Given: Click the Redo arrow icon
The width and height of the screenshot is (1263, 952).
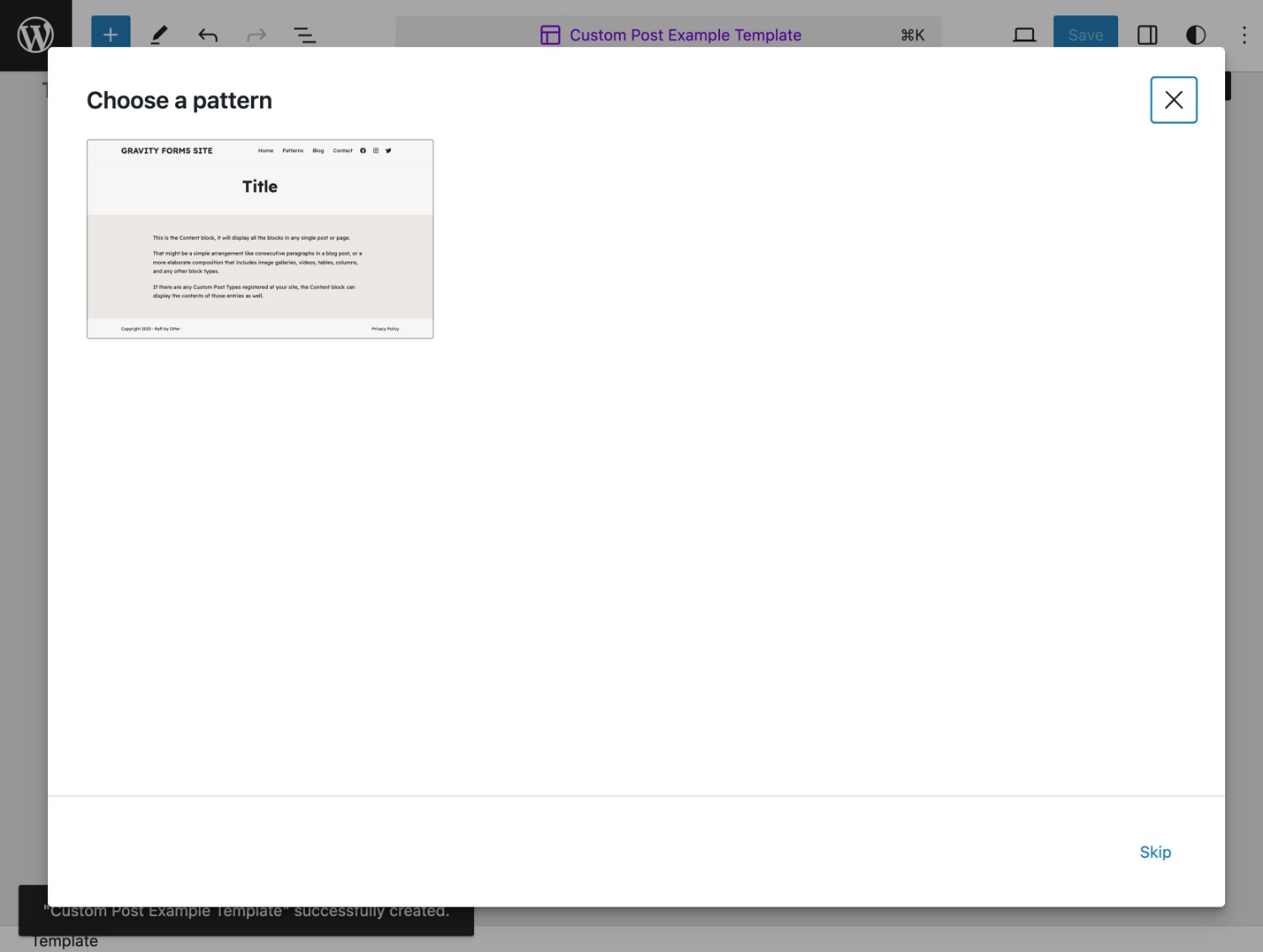Looking at the screenshot, I should [256, 35].
